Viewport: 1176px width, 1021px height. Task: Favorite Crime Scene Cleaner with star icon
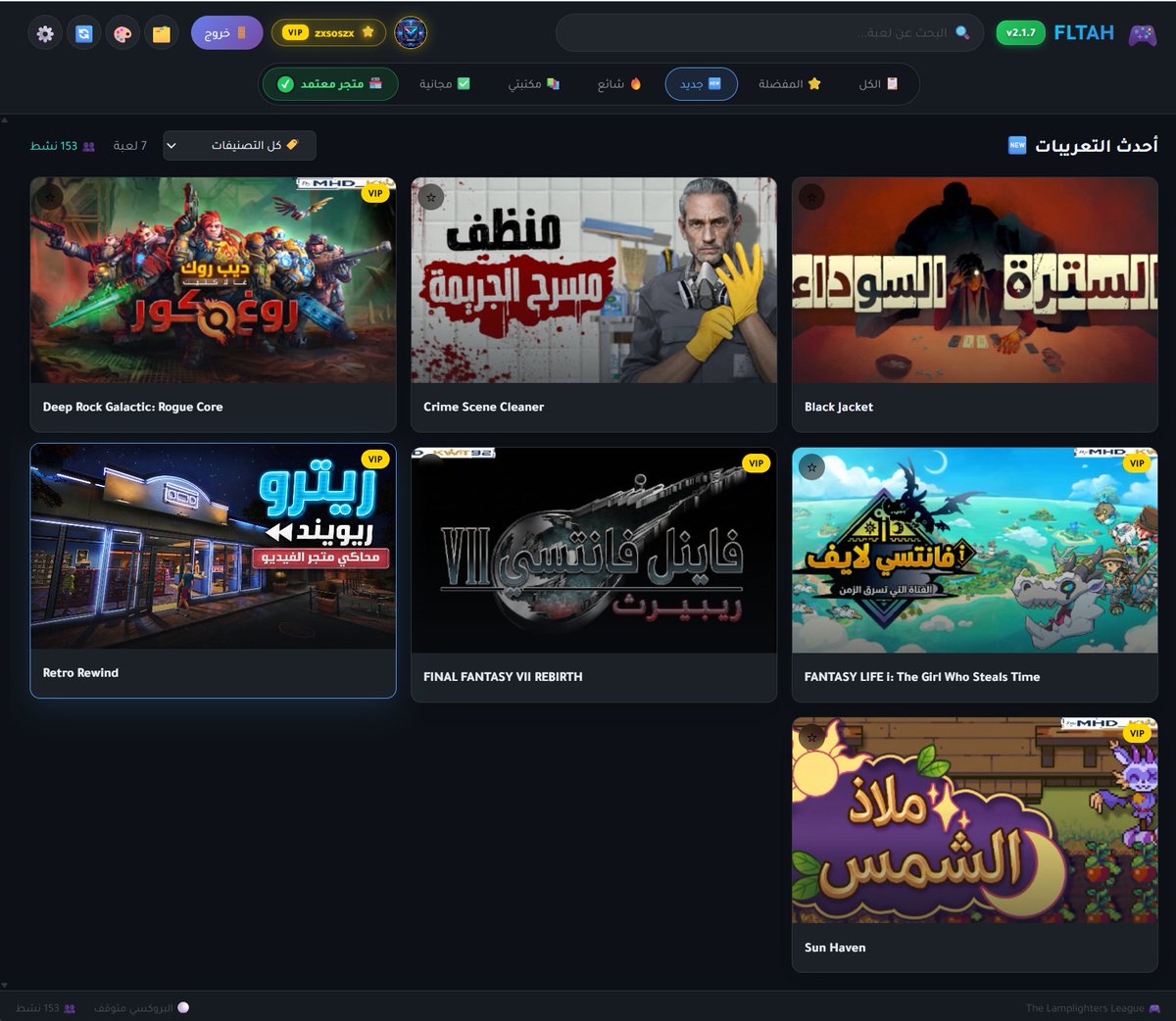(430, 197)
